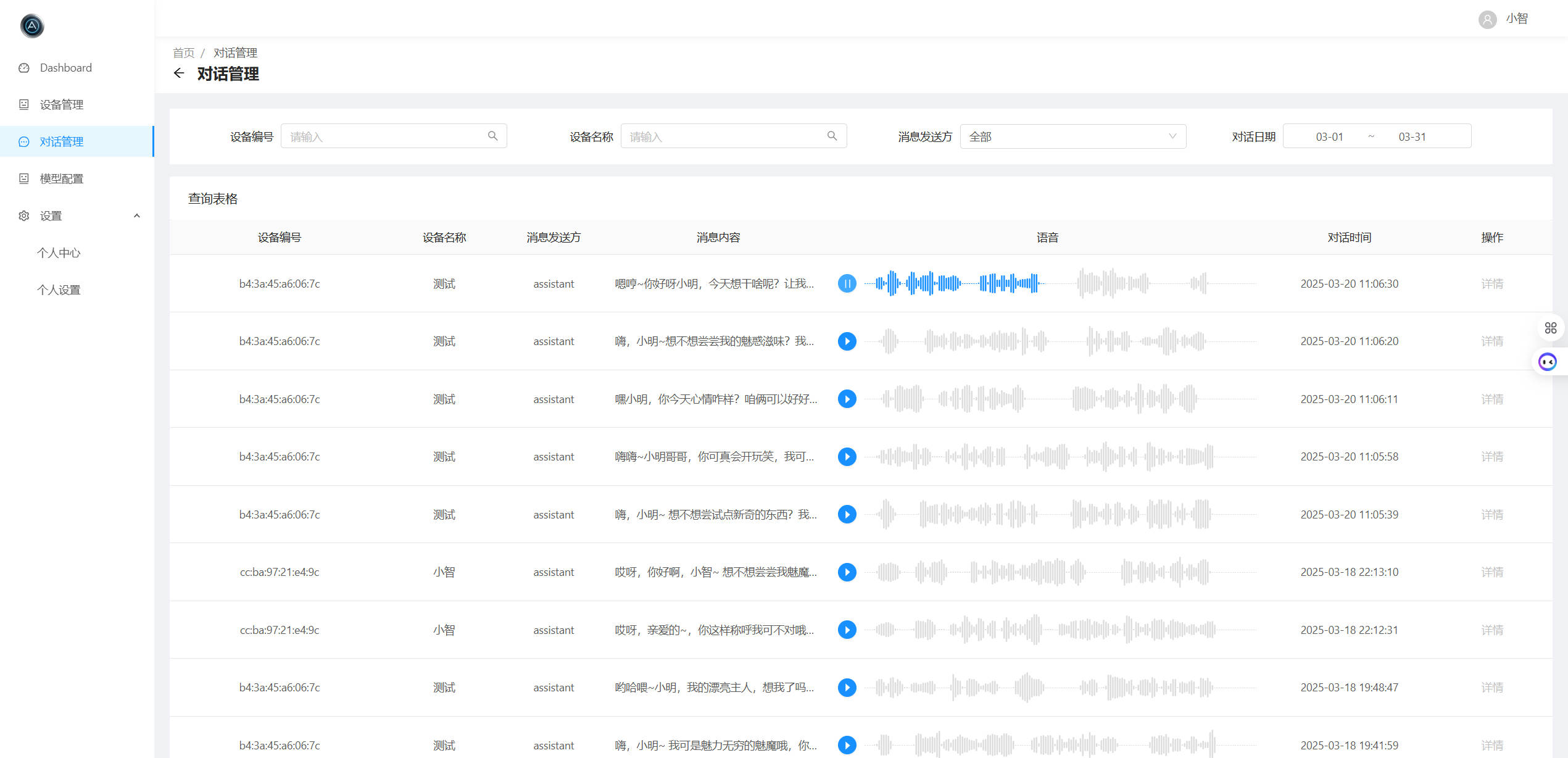Screen dimensions: 1568x758
Task: Click search icon in 设备编号 field
Action: tap(492, 136)
